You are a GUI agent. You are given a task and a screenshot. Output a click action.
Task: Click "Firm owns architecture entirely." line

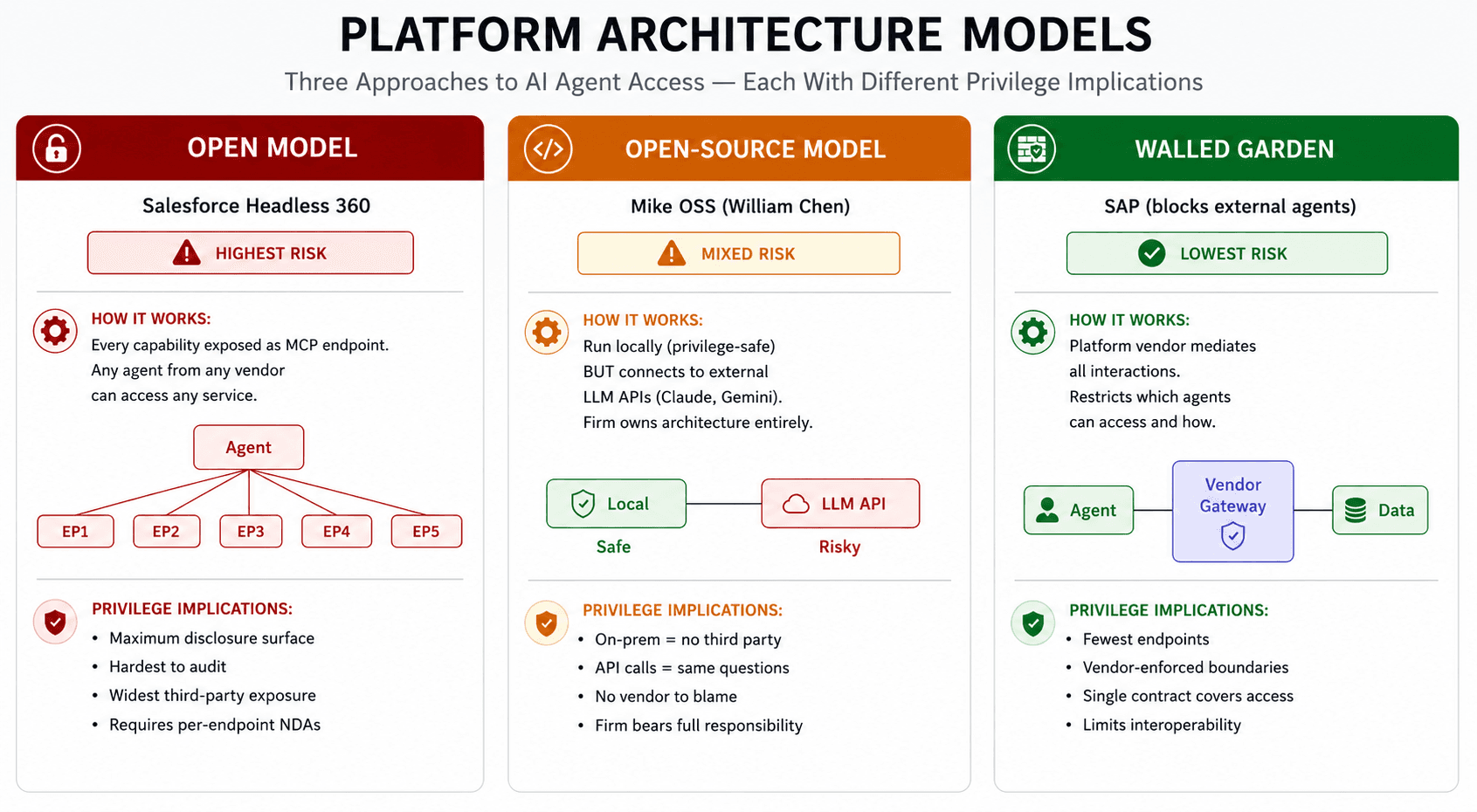(698, 423)
